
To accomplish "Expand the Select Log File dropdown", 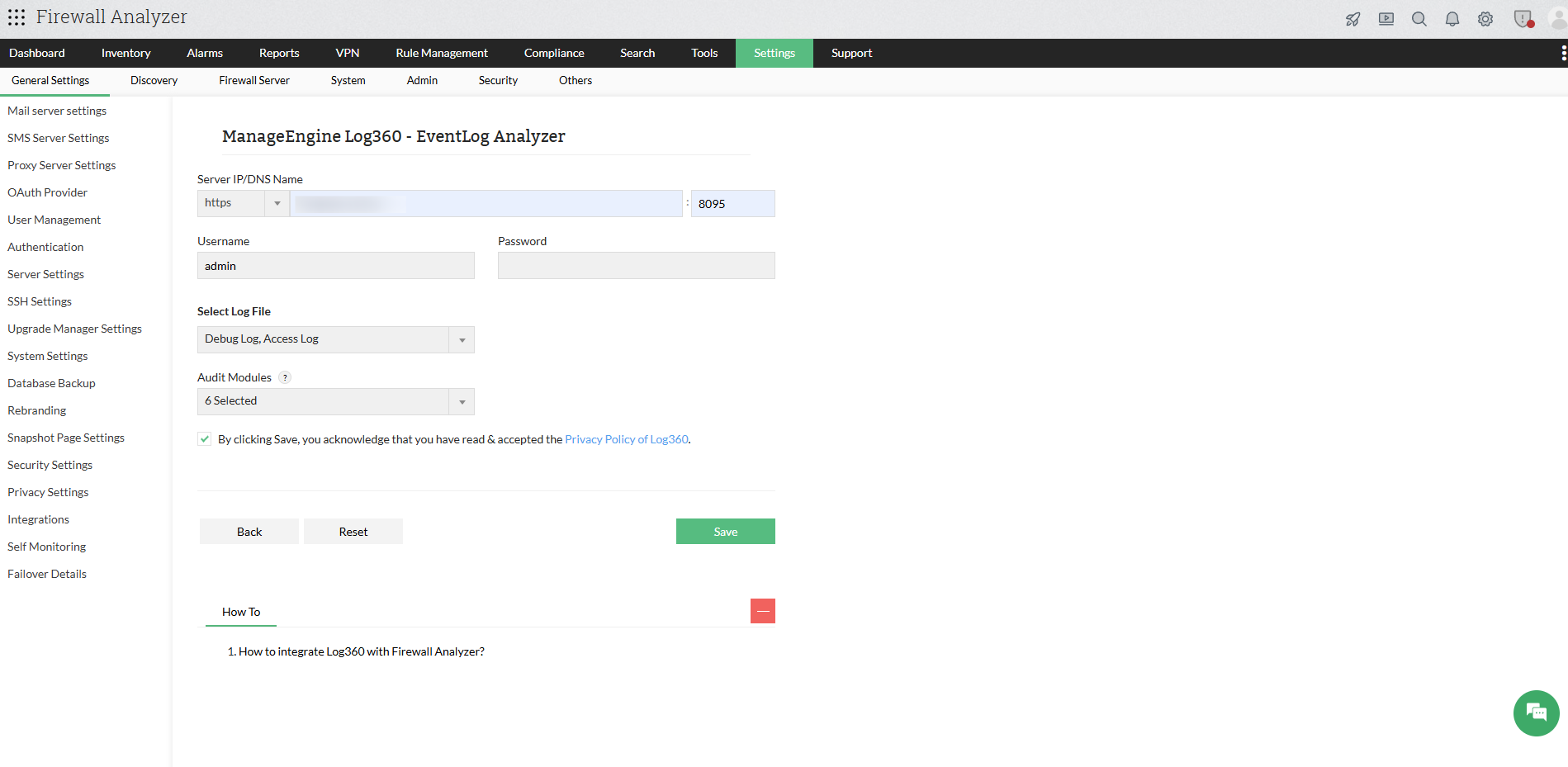I will pos(461,339).
